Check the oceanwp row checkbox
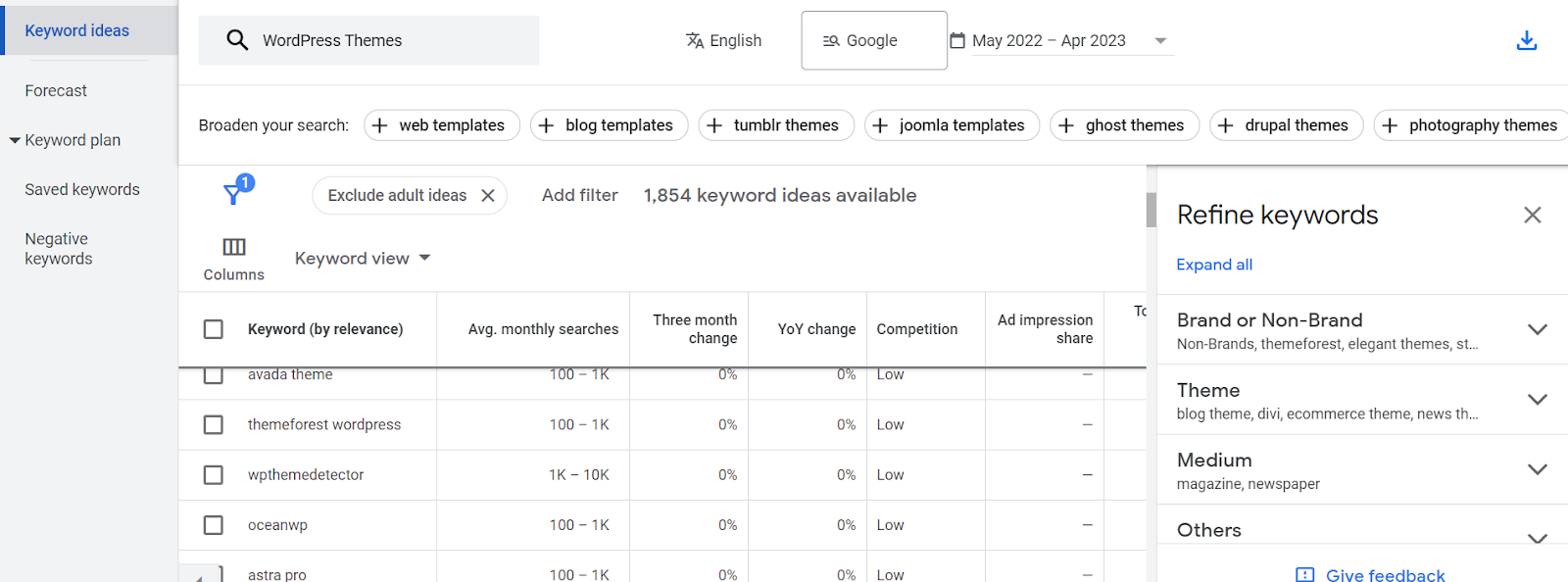The width and height of the screenshot is (1568, 582). [x=213, y=525]
